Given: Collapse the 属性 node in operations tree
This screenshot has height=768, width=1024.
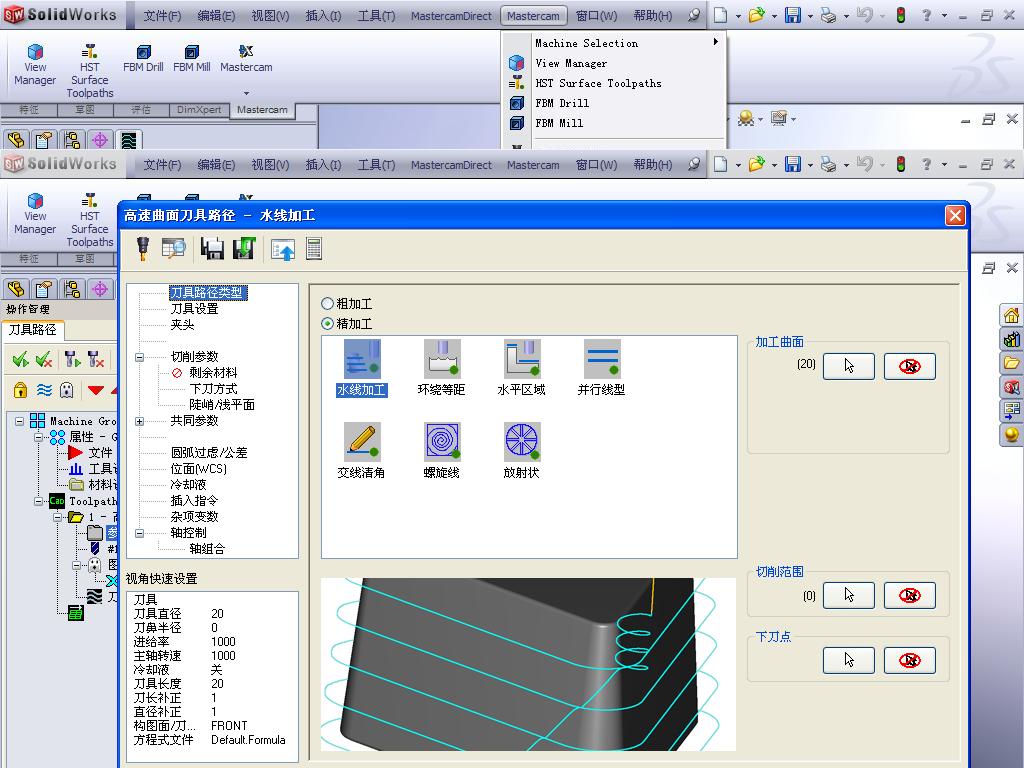Looking at the screenshot, I should pyautogui.click(x=39, y=436).
